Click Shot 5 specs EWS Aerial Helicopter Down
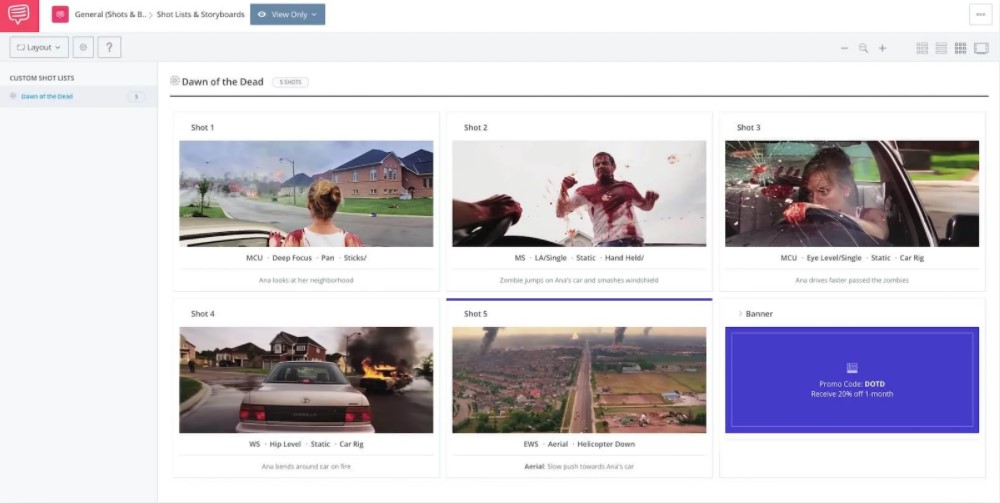 pyautogui.click(x=579, y=444)
